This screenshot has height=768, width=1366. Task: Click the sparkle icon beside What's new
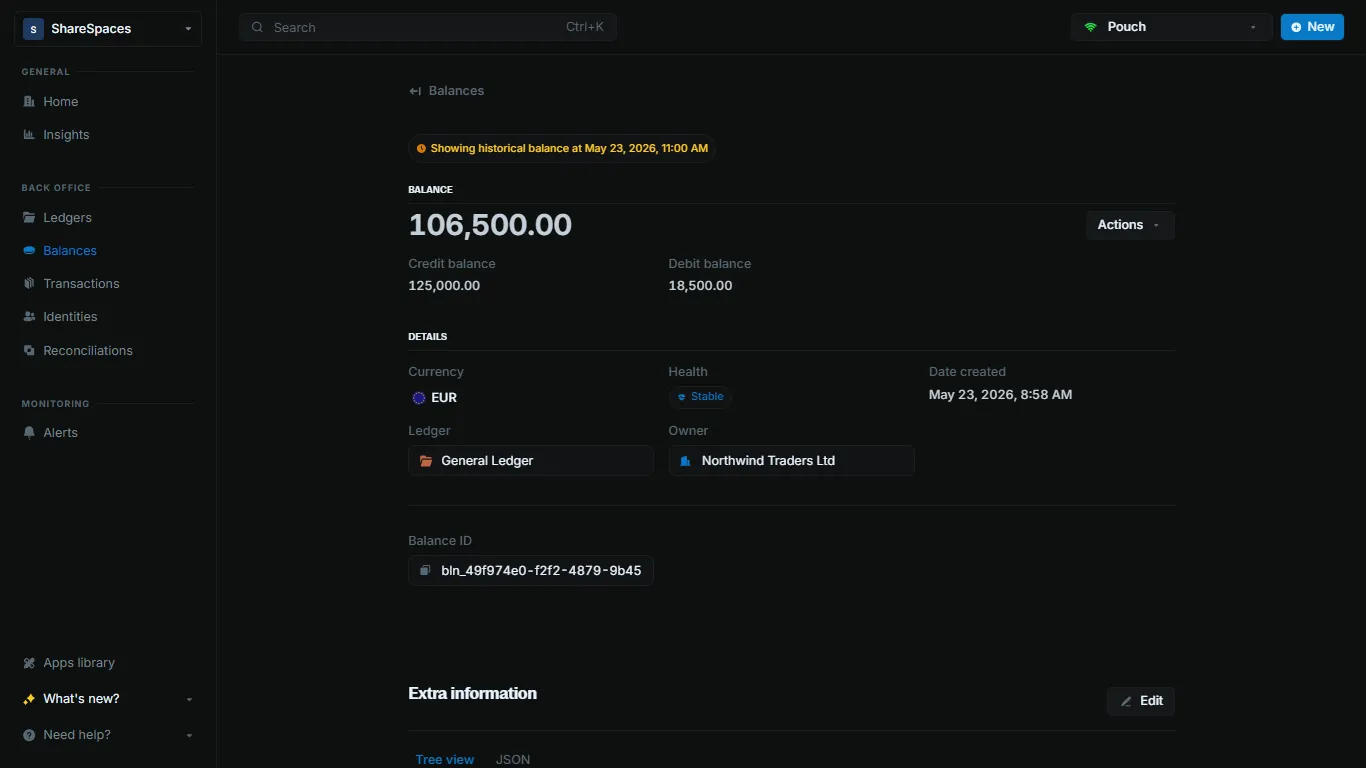pyautogui.click(x=29, y=699)
